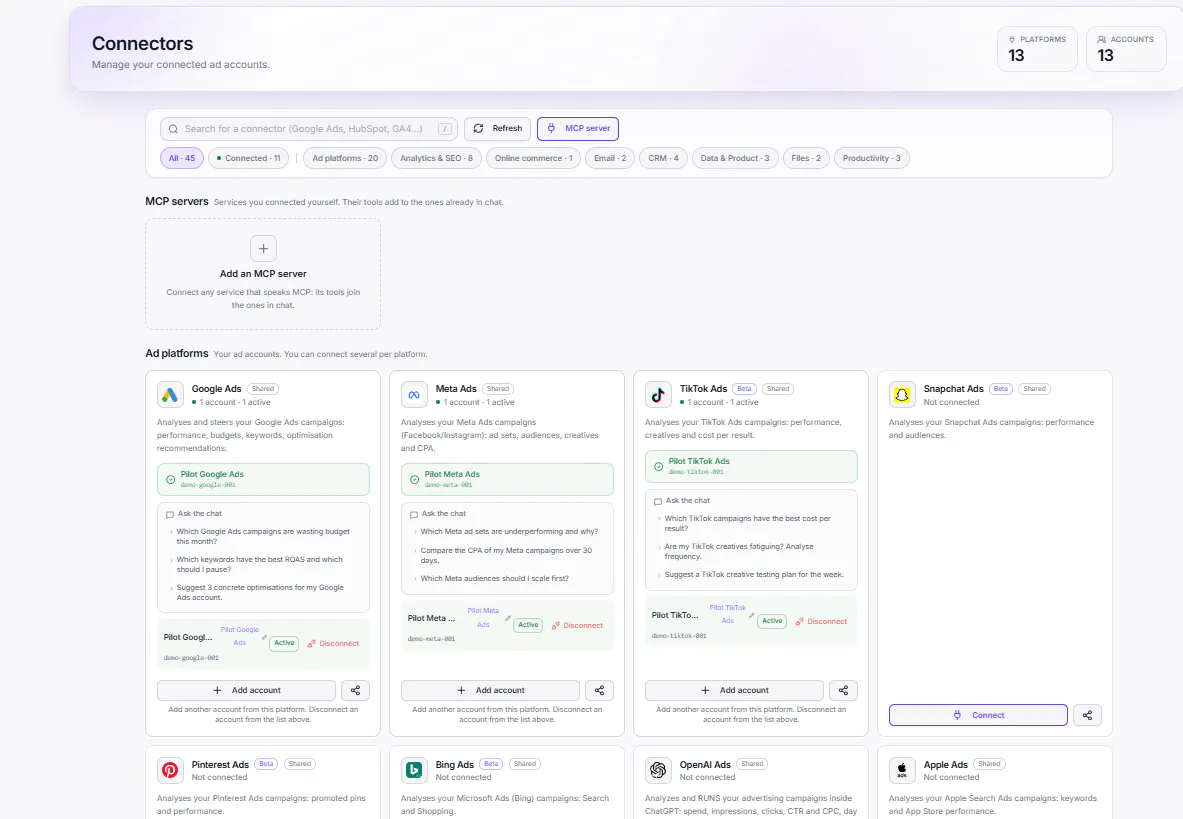Click the Snapchat Ads ghost icon

(x=902, y=394)
